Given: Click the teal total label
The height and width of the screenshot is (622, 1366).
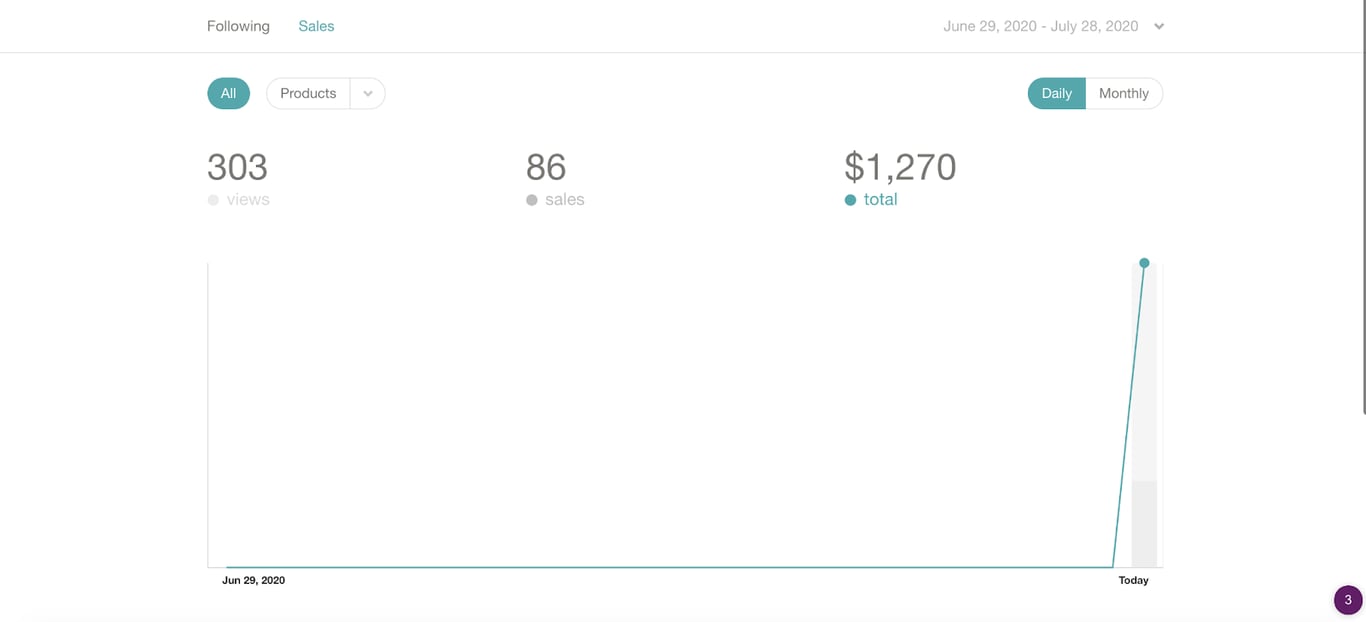Looking at the screenshot, I should [880, 199].
